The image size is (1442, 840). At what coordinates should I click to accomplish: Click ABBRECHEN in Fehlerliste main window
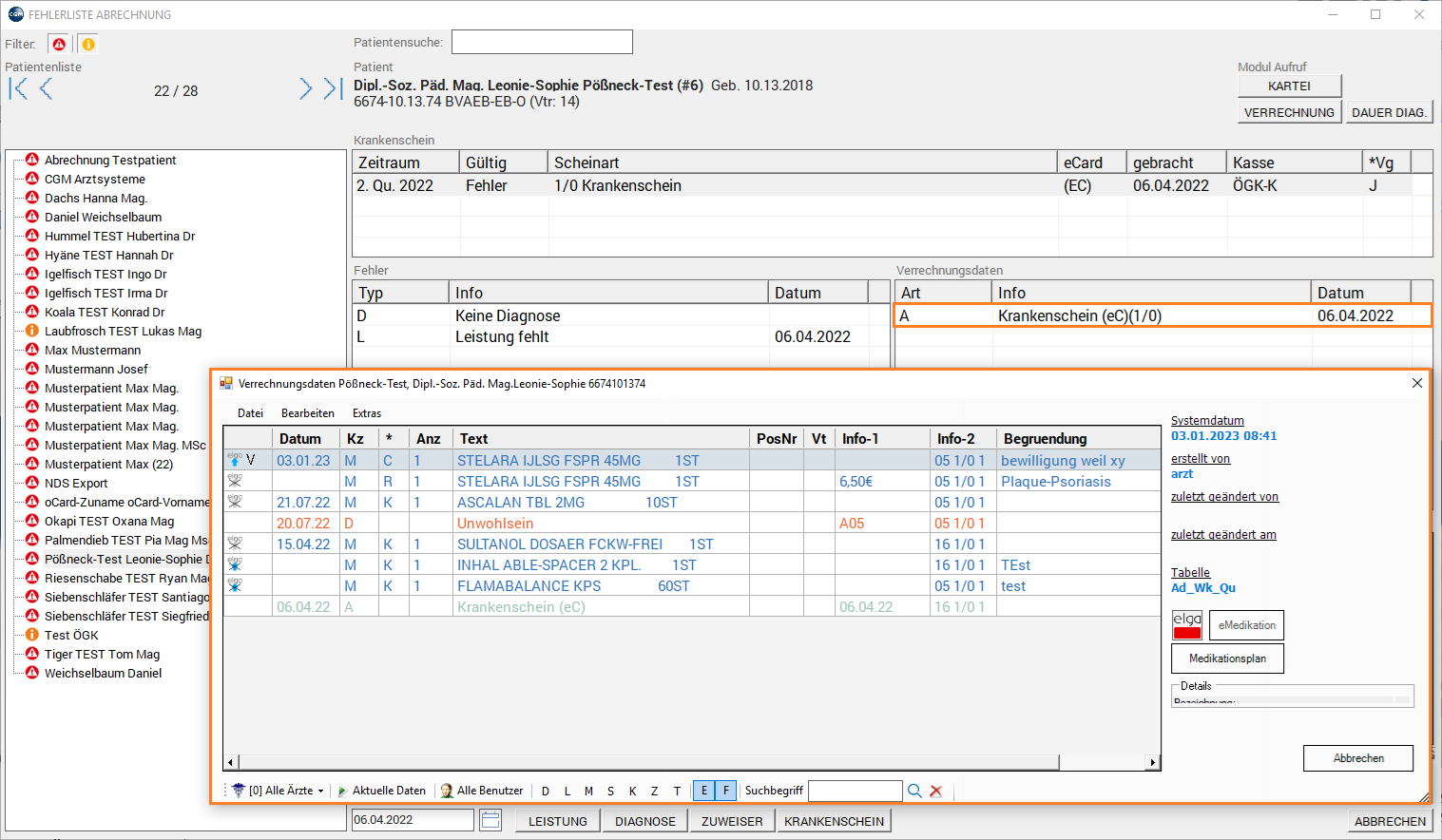(x=1390, y=821)
